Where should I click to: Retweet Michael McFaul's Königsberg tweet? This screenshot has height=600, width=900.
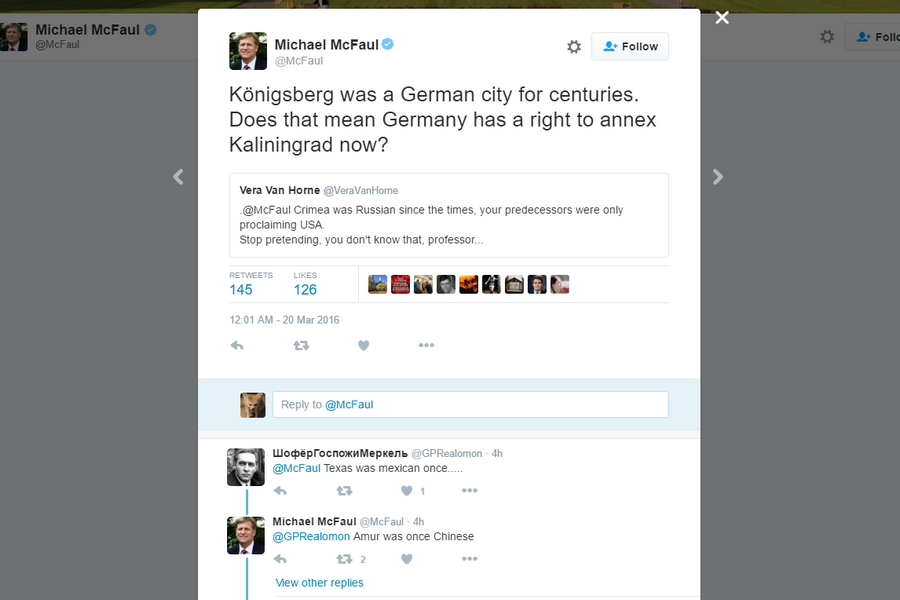(301, 346)
